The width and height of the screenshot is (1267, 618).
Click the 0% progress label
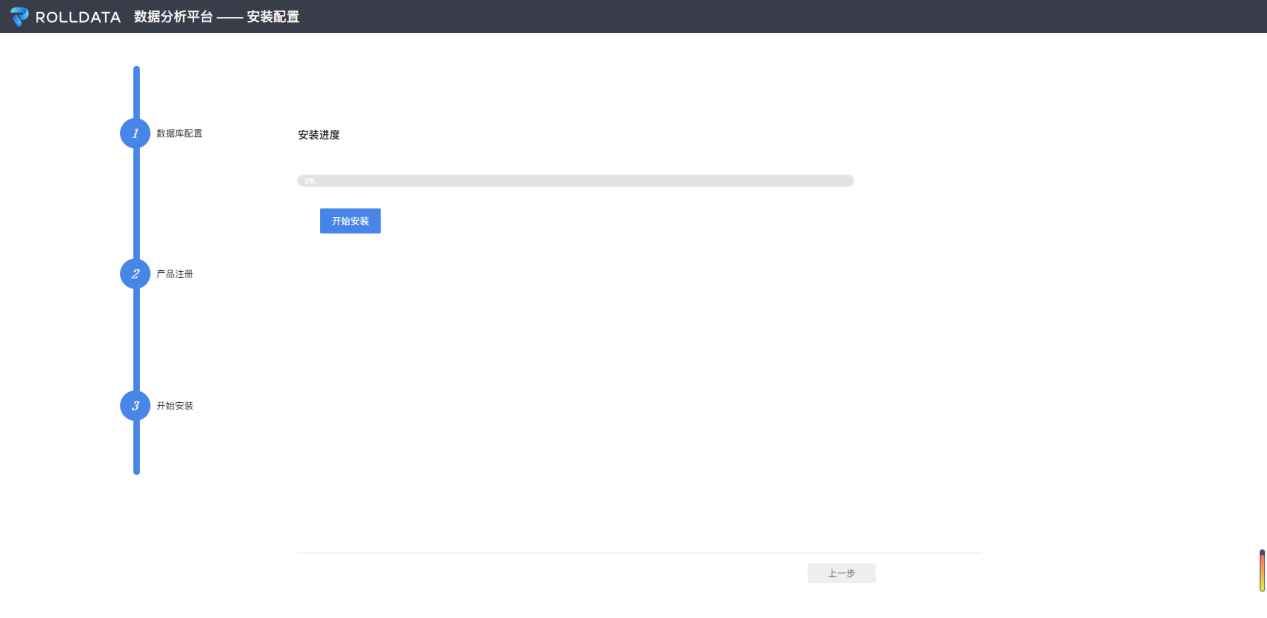pyautogui.click(x=310, y=181)
